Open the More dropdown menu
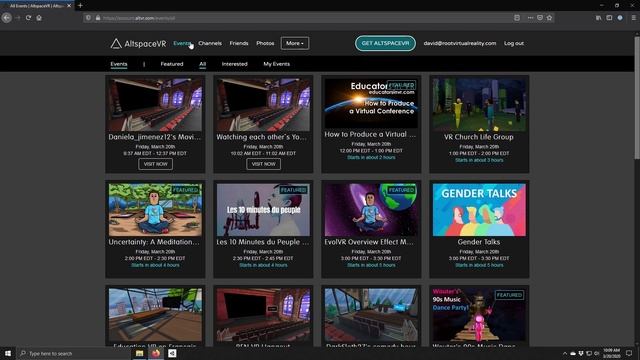640x360 pixels. point(295,43)
